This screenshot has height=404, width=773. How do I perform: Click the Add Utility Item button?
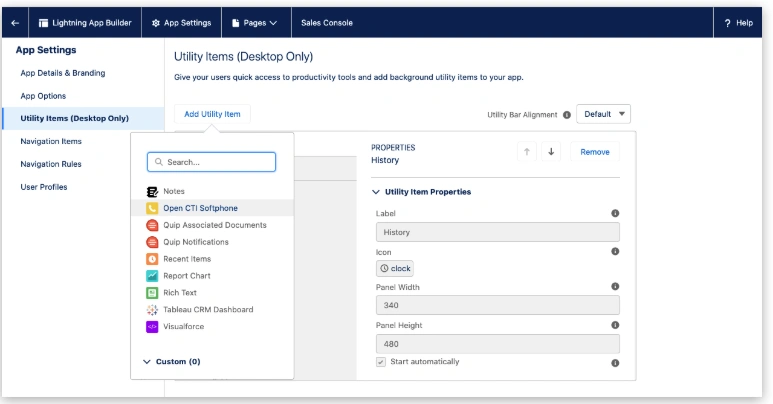pos(212,114)
